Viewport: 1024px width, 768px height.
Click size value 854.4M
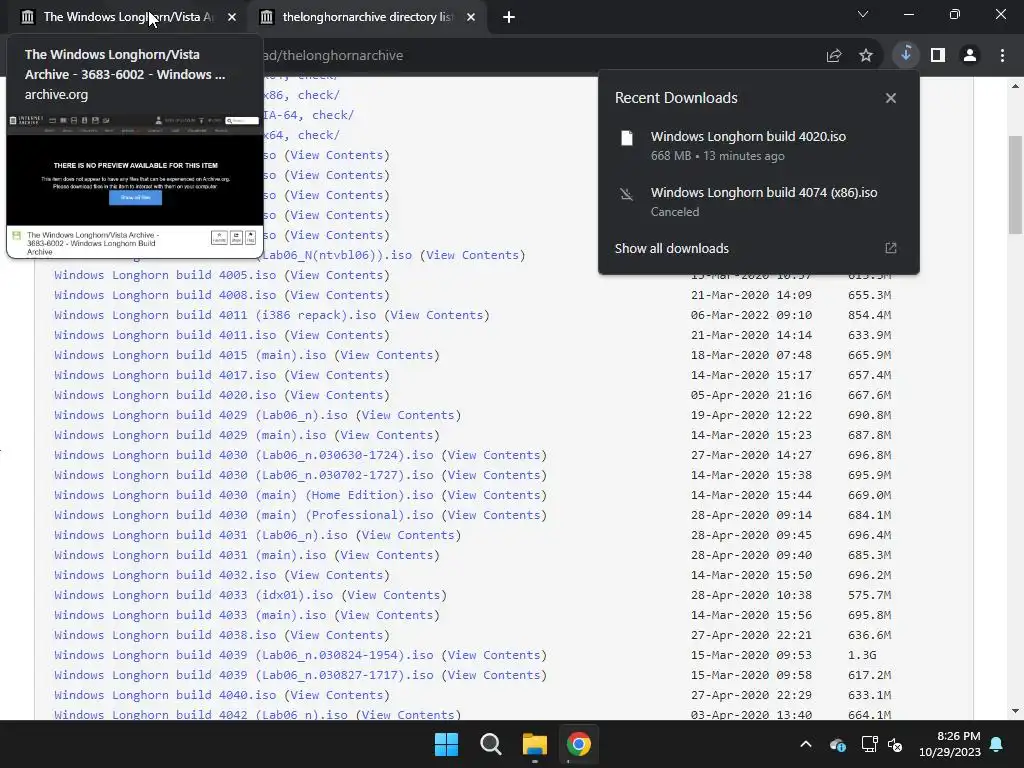[869, 315]
